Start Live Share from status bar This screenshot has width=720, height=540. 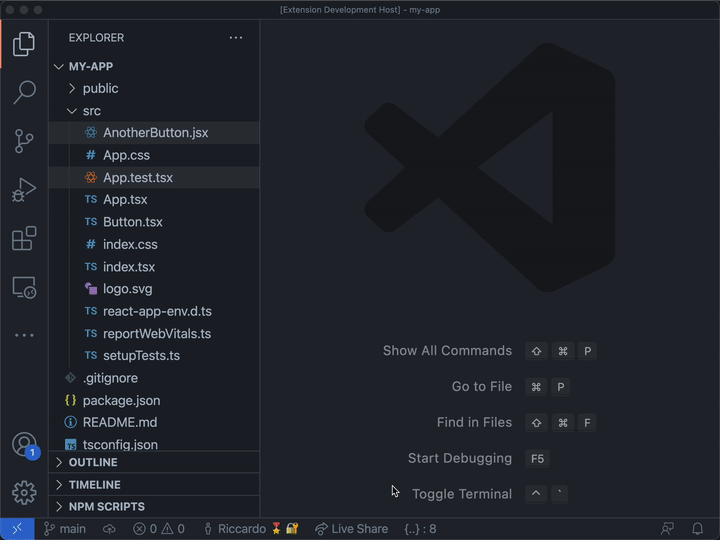[x=351, y=529]
